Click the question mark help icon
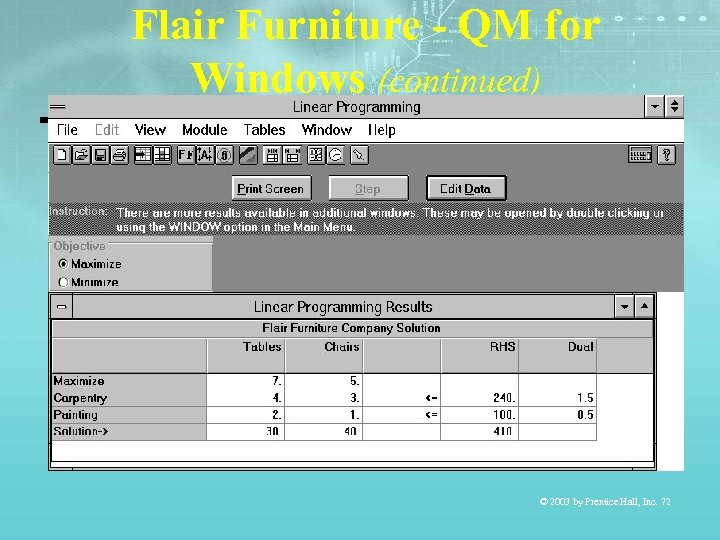720x540 pixels. [x=666, y=155]
